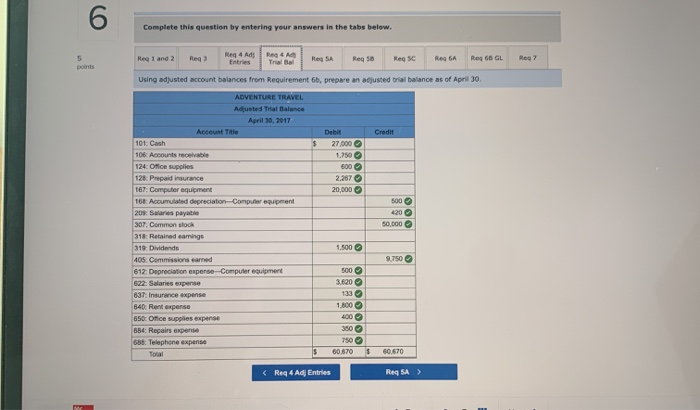Click the left chevron on Req 4 Adj Entries button
The image size is (700, 410).
tap(265, 372)
